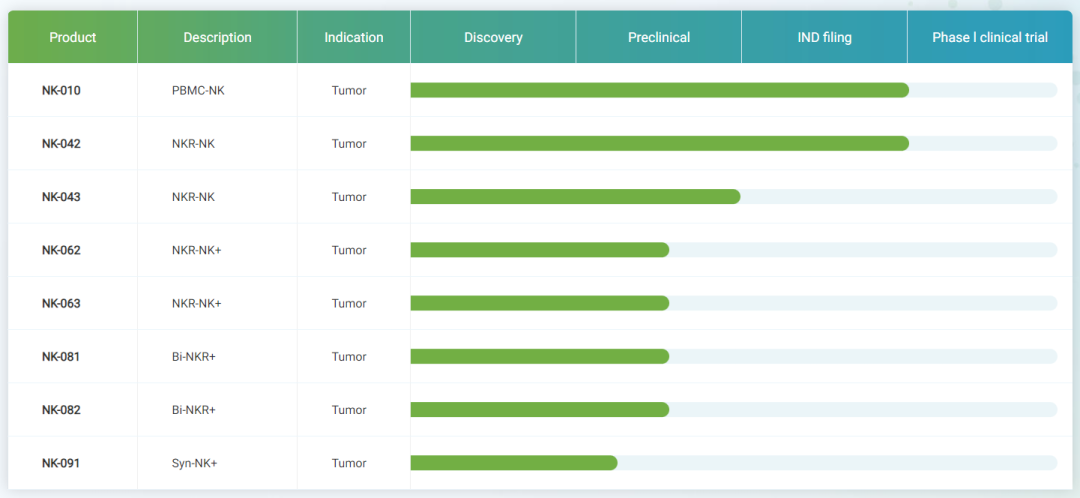Open the NK-010 product entry
Image resolution: width=1080 pixels, height=498 pixels.
click(61, 90)
